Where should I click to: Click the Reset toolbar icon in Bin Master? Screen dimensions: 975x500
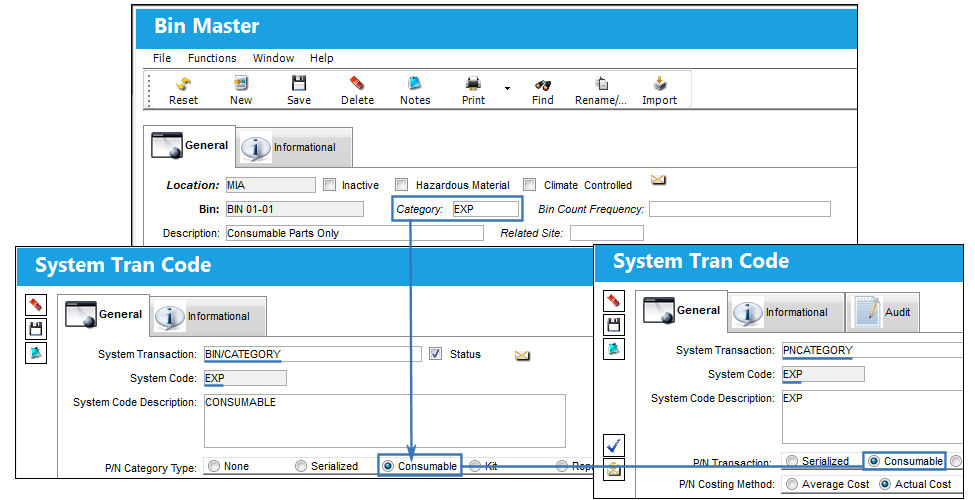click(183, 83)
